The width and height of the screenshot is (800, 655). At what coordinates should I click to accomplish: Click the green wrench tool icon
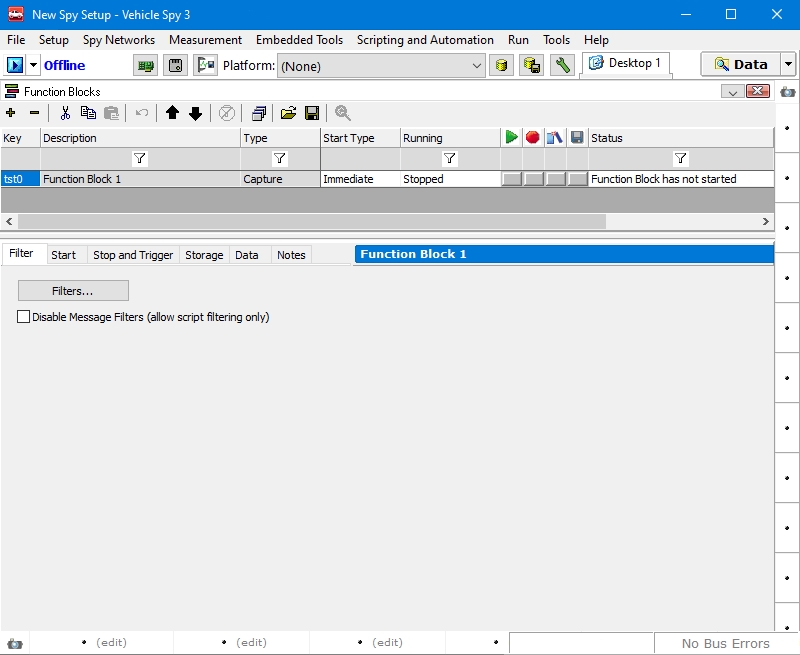pyautogui.click(x=563, y=65)
